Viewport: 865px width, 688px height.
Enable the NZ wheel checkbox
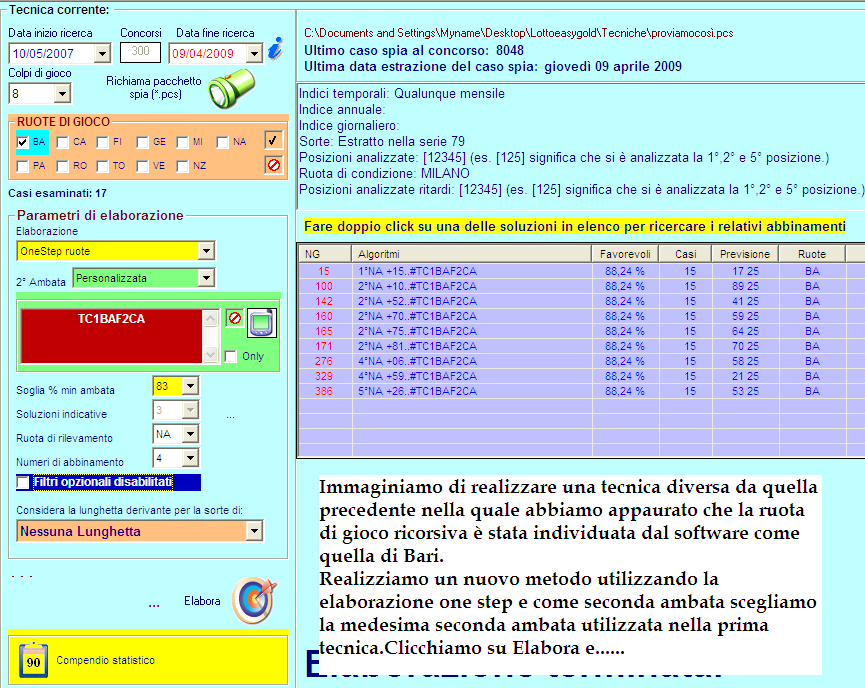tap(183, 166)
